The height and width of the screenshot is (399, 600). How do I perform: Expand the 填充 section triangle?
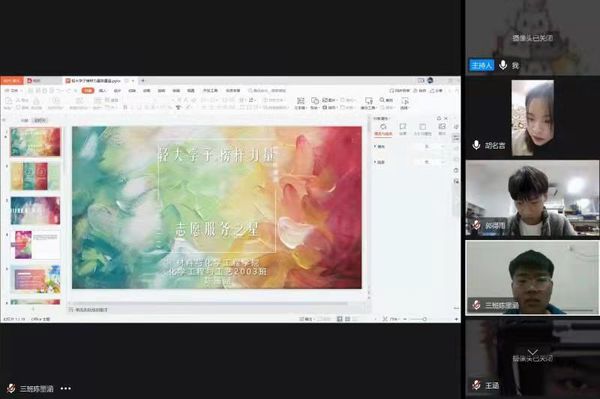tap(375, 147)
